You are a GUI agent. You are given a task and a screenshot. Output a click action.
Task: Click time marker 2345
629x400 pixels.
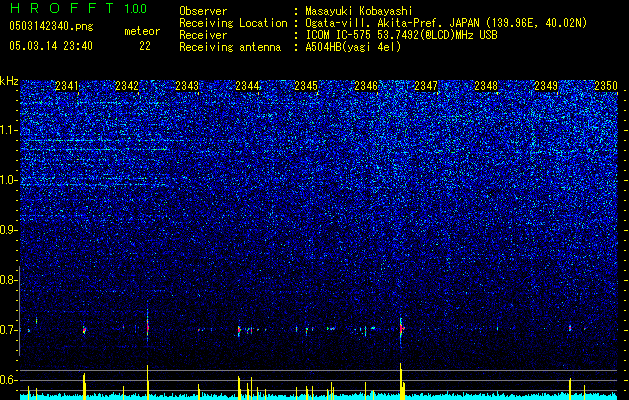coord(306,86)
